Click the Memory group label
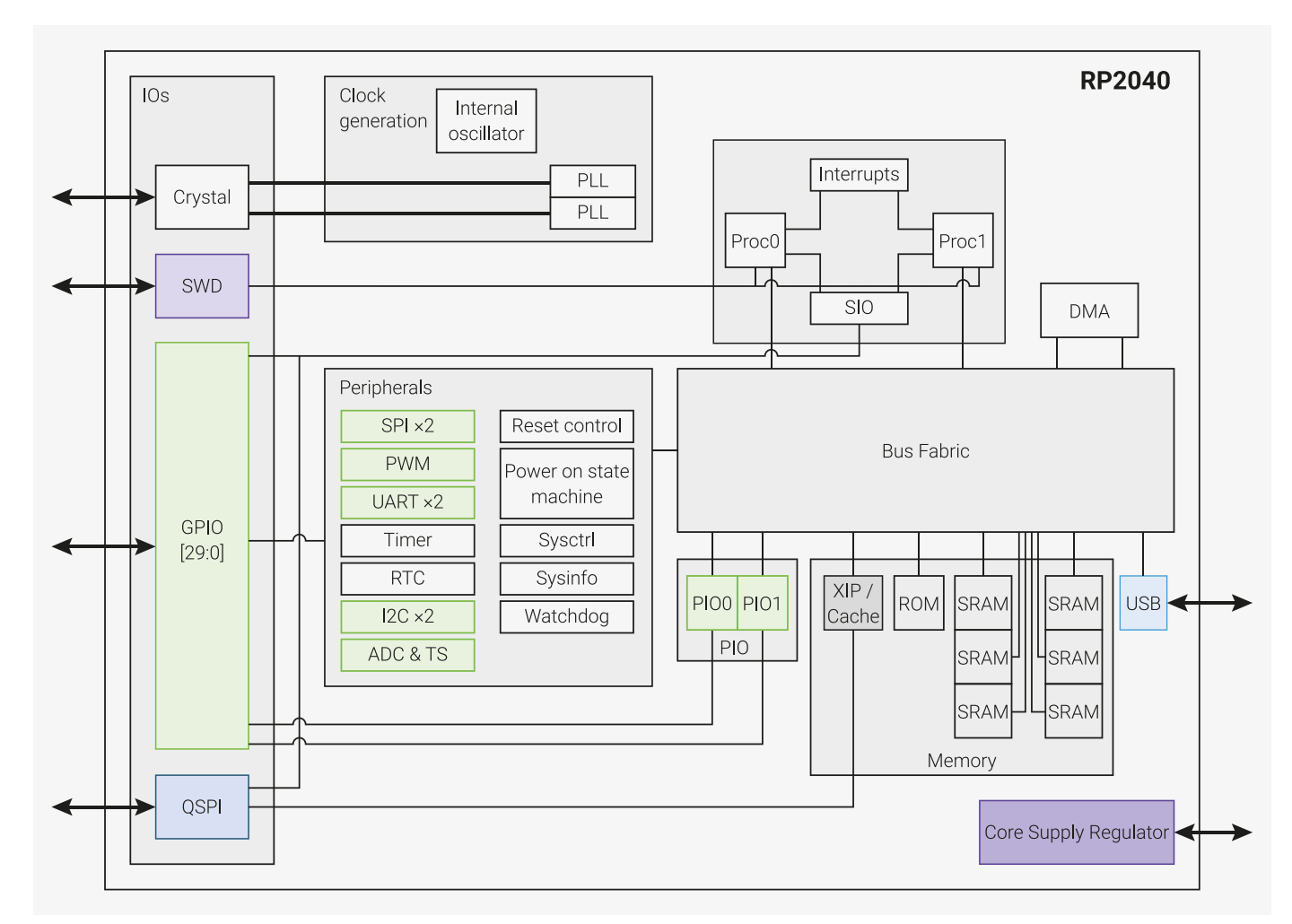This screenshot has height=924, width=1292. click(962, 761)
